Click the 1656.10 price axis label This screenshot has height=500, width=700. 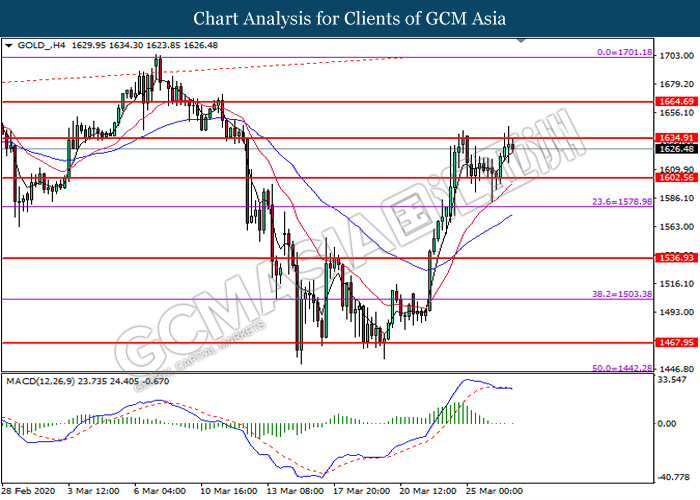[677, 113]
